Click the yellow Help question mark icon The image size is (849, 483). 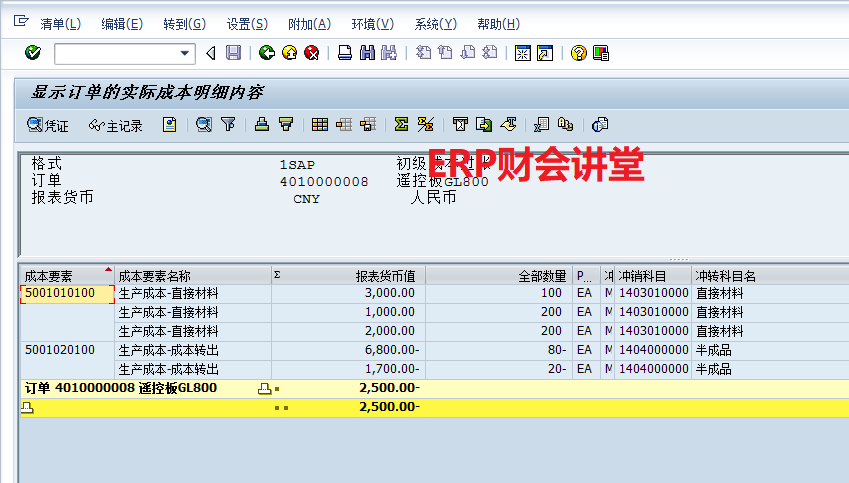578,53
